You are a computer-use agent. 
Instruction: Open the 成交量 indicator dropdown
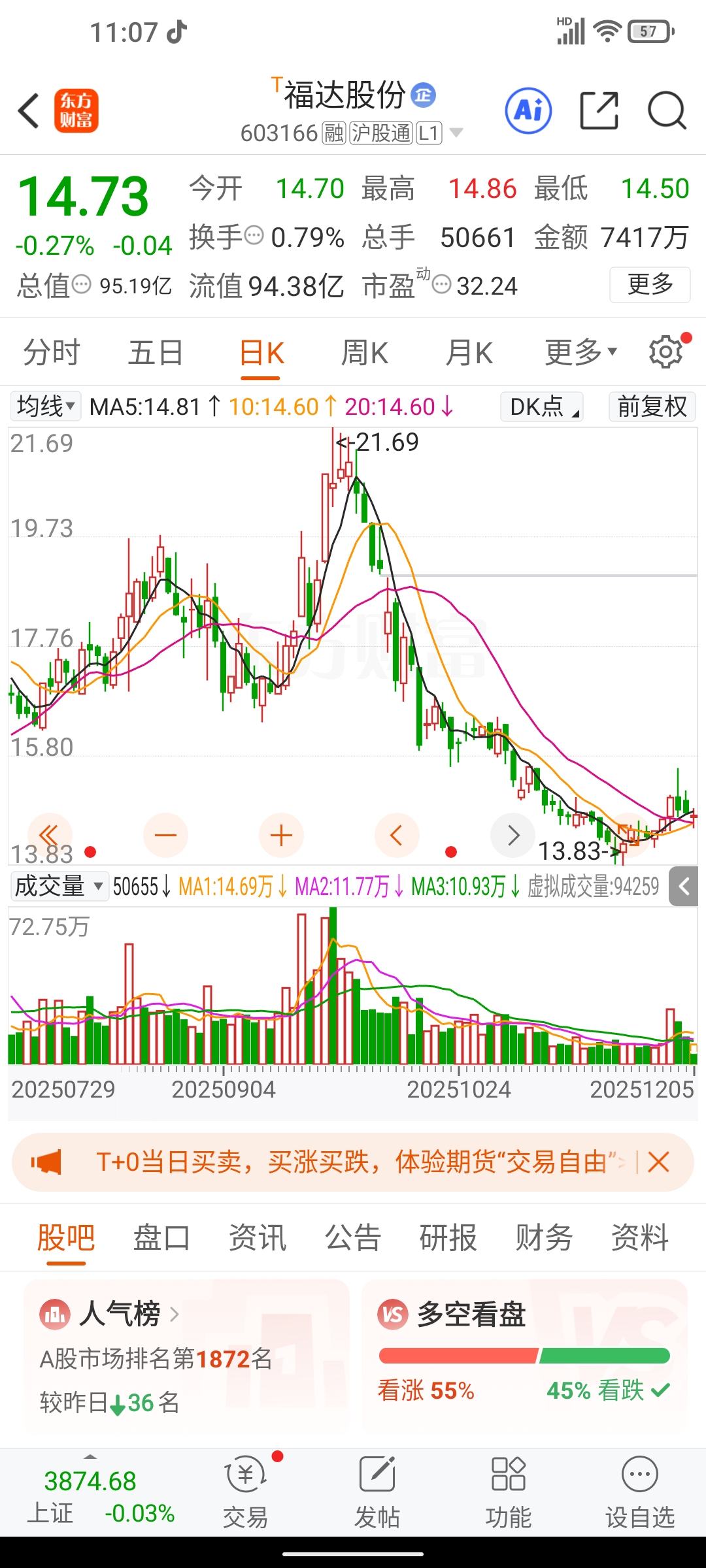(59, 887)
